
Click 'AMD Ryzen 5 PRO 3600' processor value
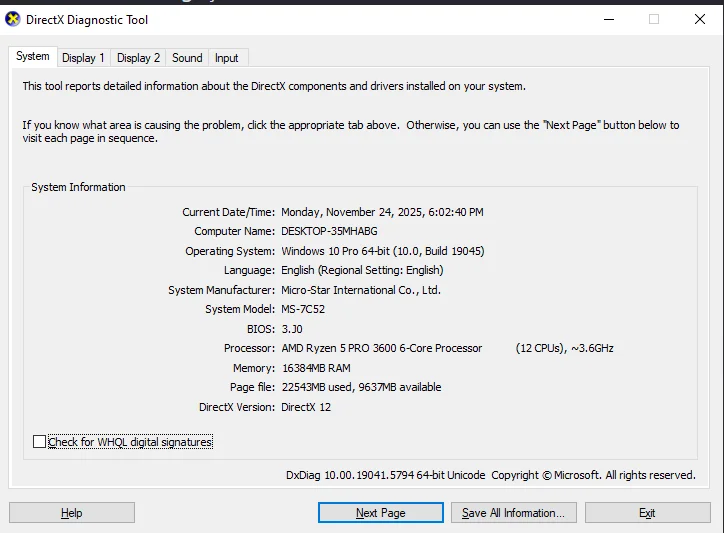tap(339, 348)
